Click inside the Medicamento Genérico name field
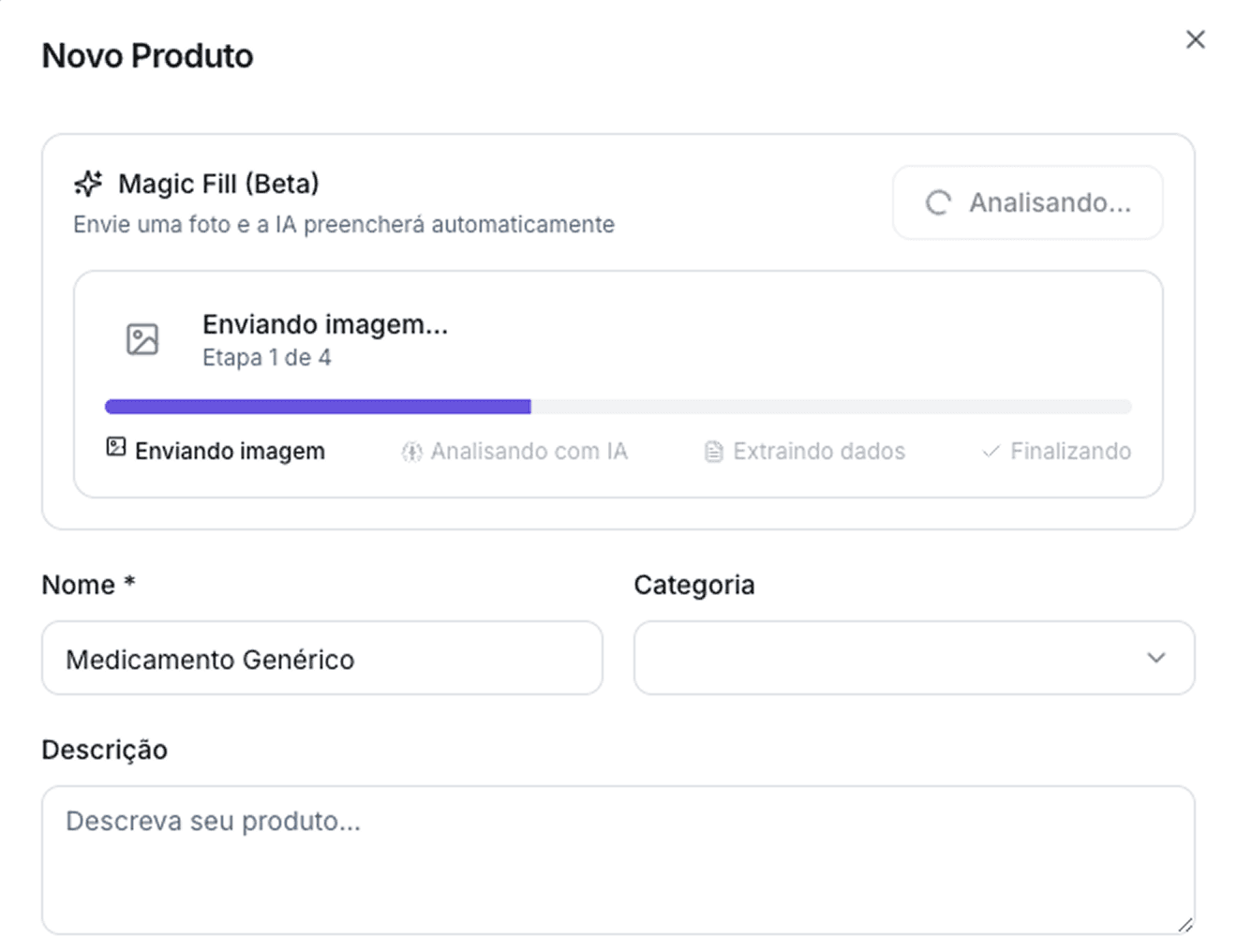 (321, 658)
